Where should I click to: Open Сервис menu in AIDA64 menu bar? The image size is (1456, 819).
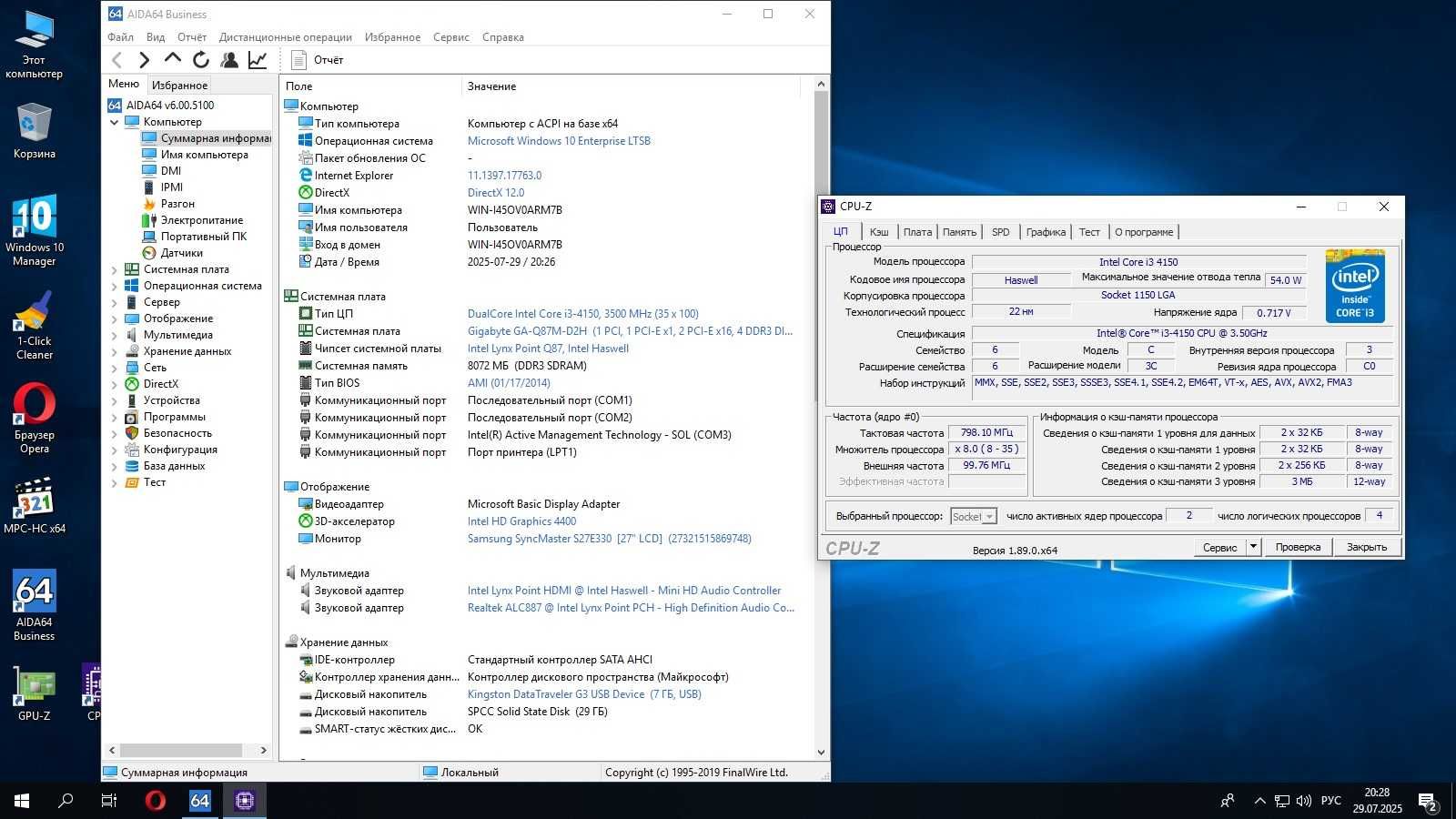click(451, 37)
